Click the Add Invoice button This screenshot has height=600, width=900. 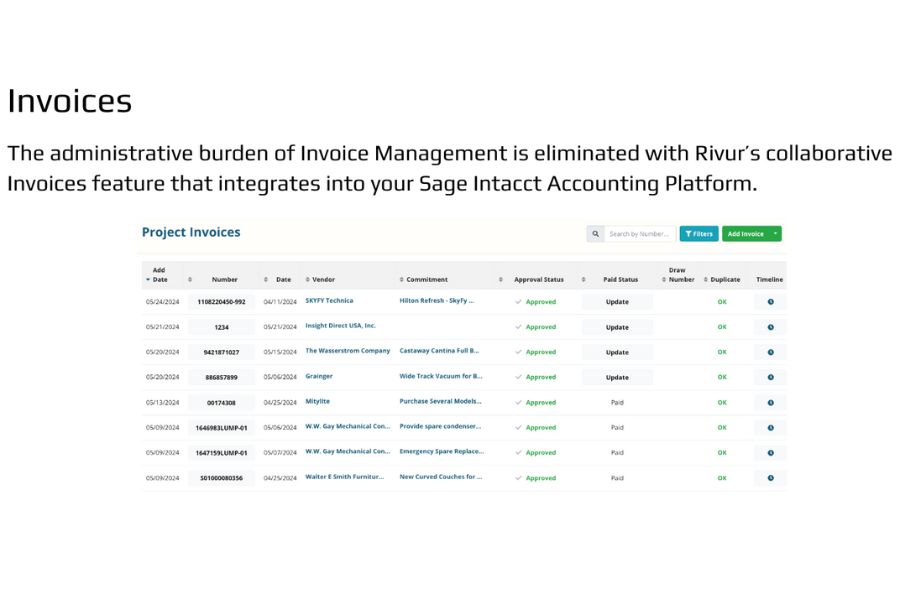coord(745,234)
